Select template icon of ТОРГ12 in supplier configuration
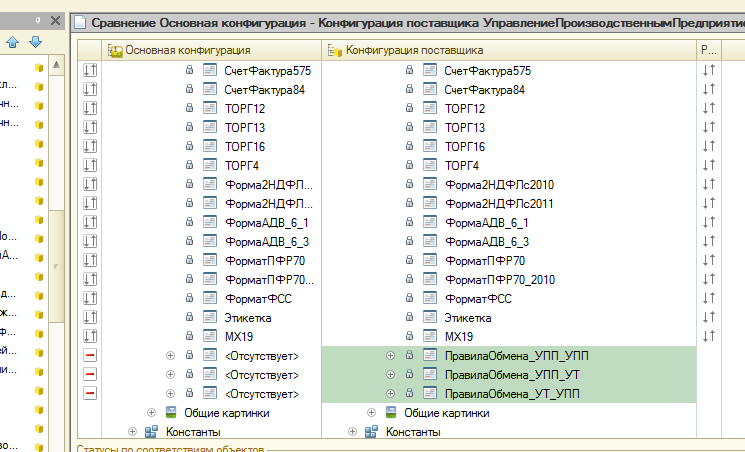Image resolution: width=745 pixels, height=452 pixels. point(430,108)
